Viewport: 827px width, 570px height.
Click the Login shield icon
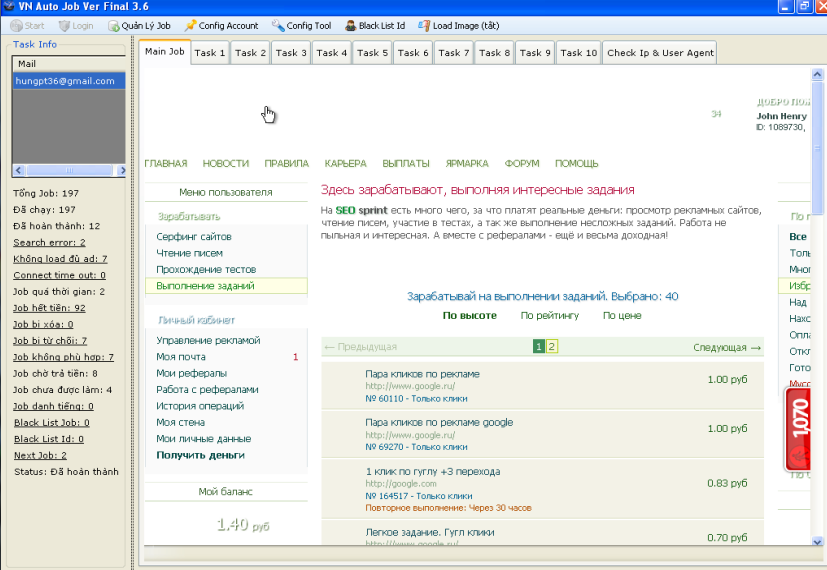(64, 25)
